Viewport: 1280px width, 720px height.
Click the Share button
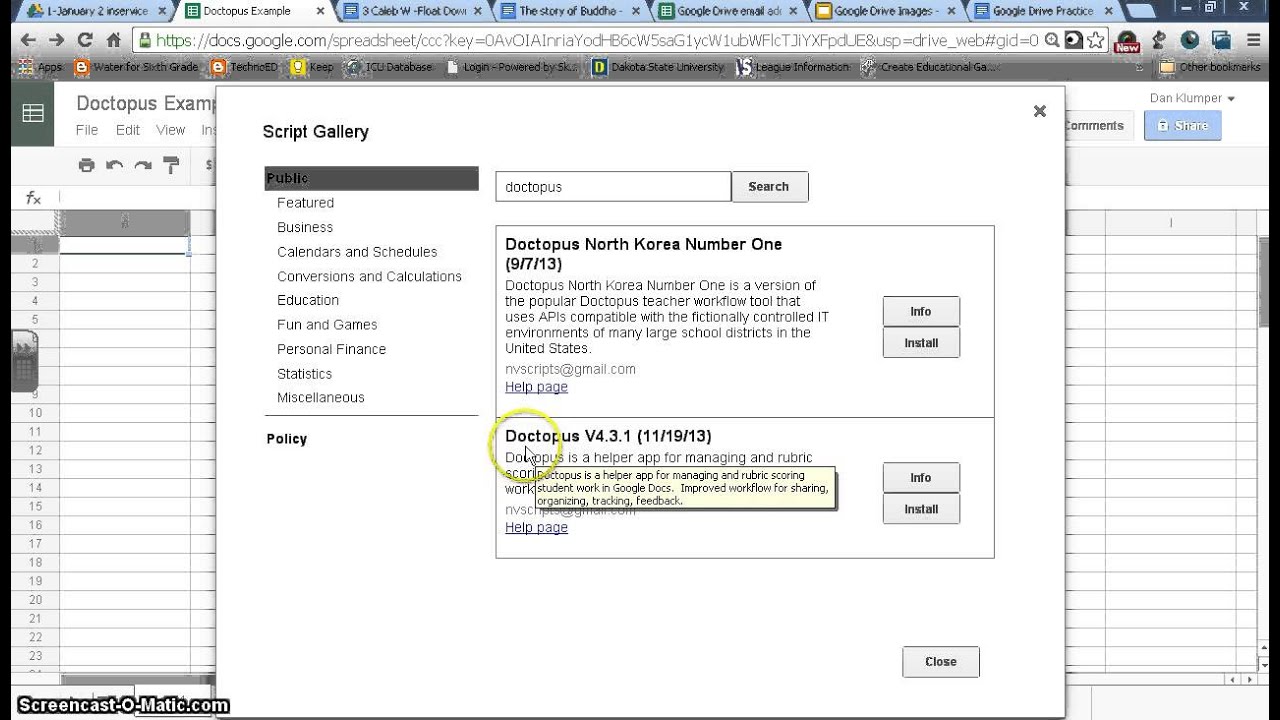[1182, 126]
